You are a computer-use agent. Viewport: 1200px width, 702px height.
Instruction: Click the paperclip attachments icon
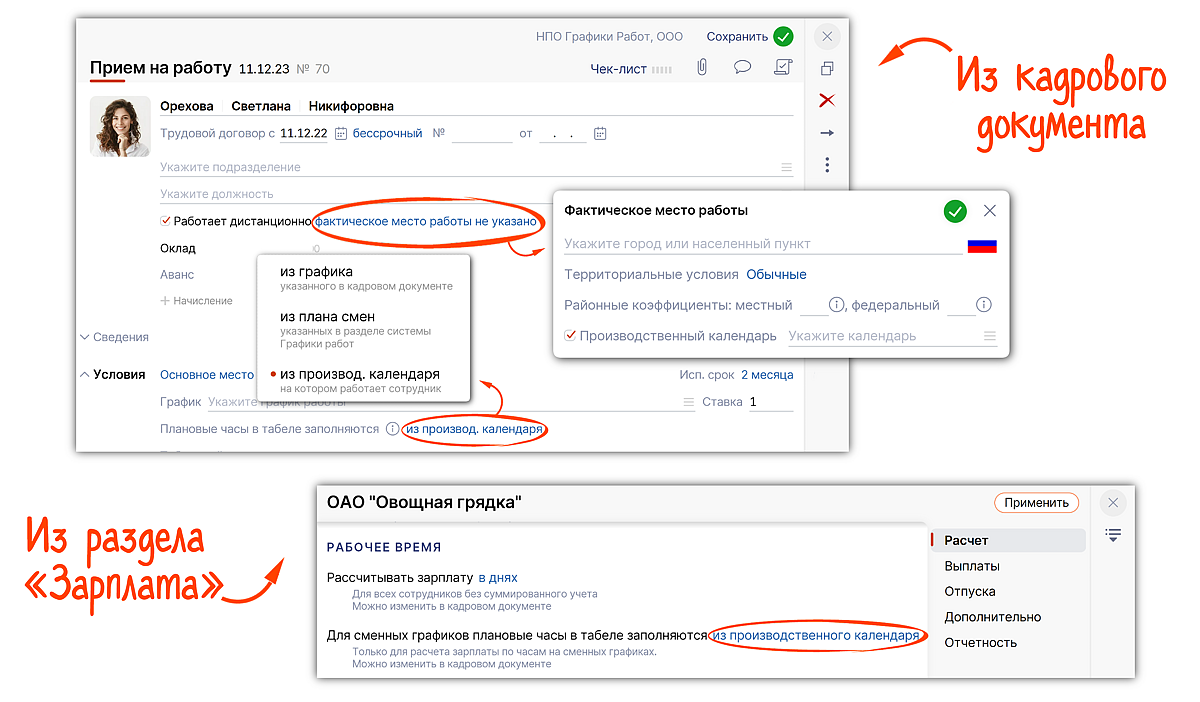(x=702, y=68)
